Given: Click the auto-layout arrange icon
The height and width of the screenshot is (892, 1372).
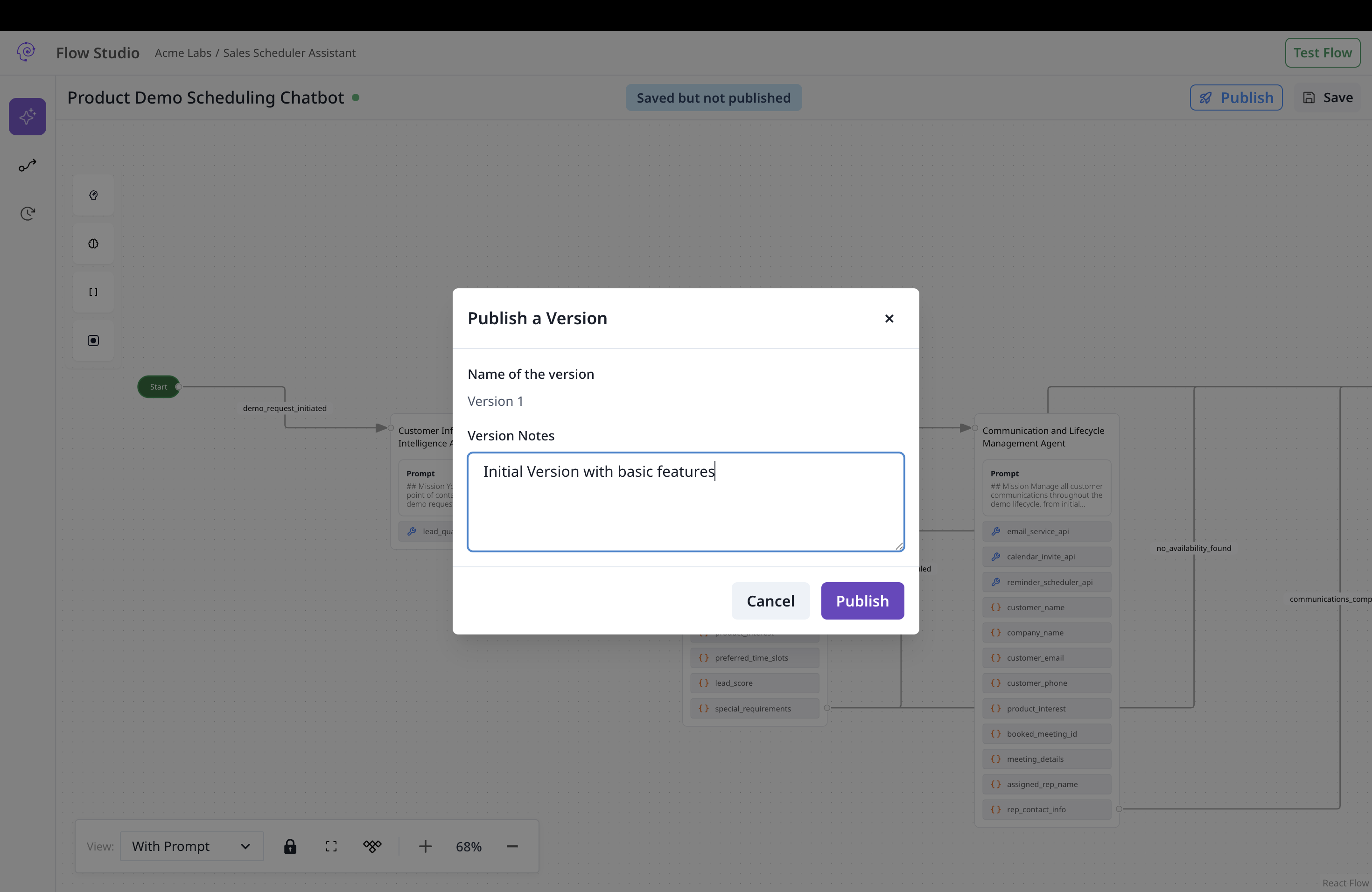Looking at the screenshot, I should [372, 846].
